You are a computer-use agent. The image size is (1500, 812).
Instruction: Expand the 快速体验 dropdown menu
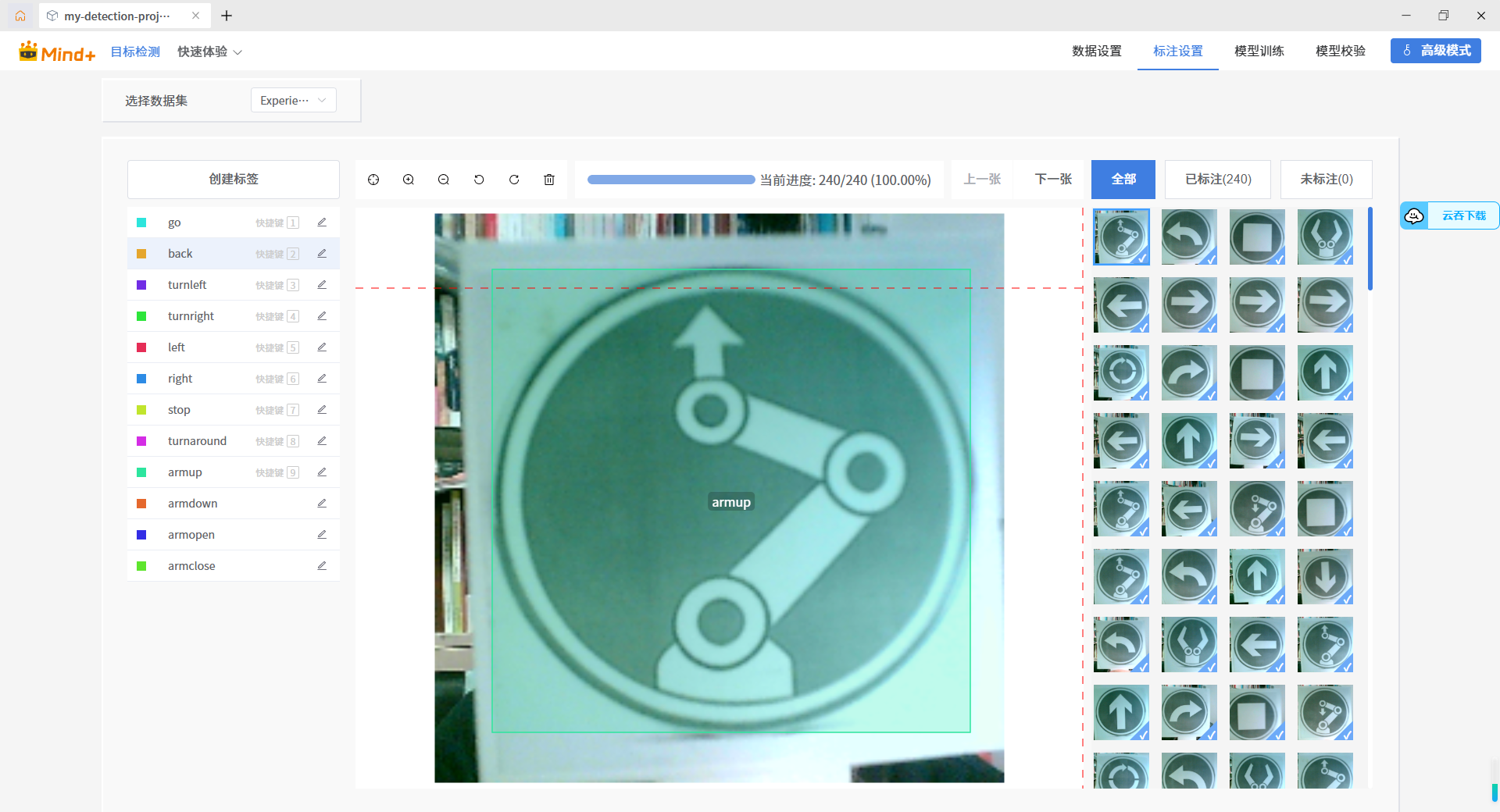[x=209, y=52]
